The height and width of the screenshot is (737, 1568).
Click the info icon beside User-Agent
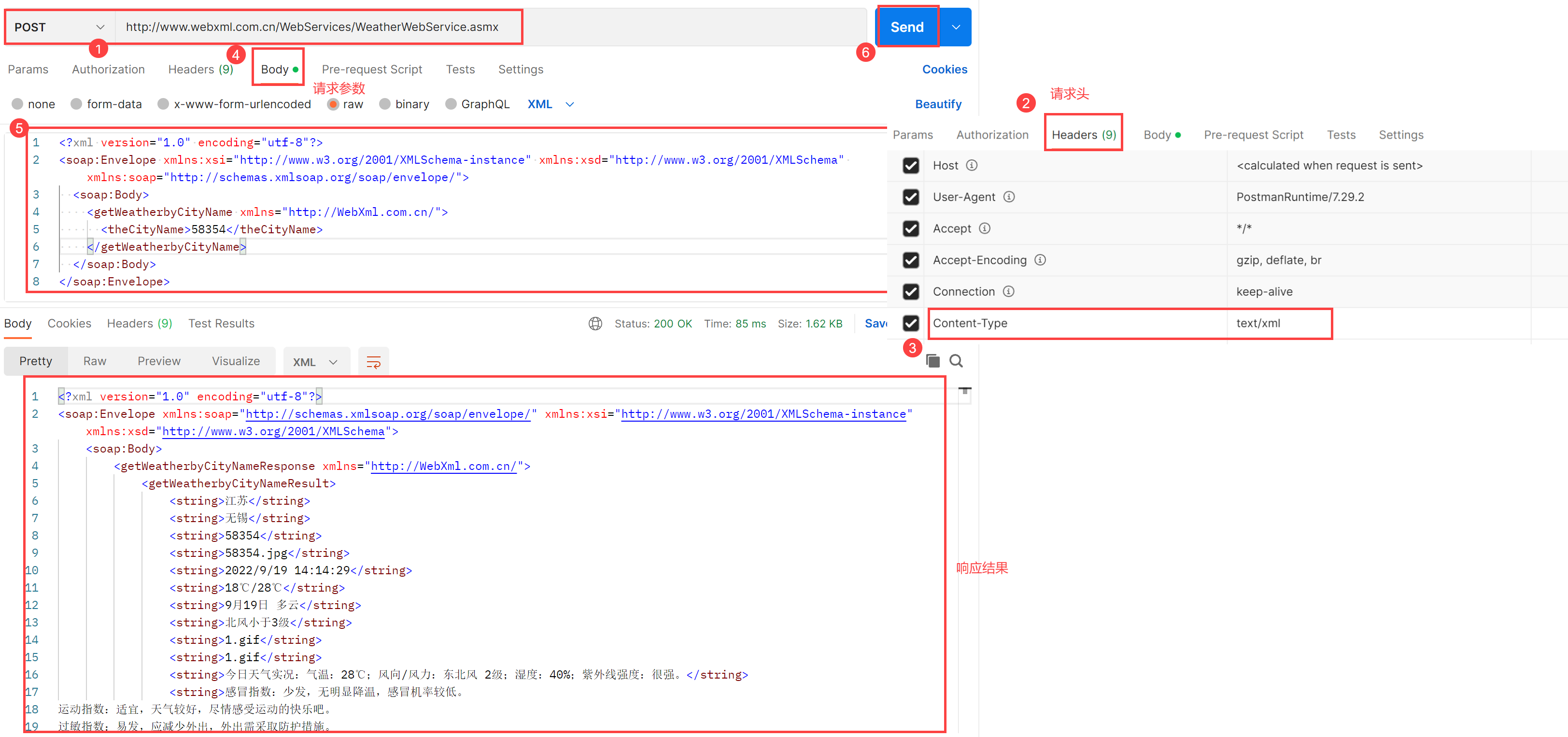1009,197
